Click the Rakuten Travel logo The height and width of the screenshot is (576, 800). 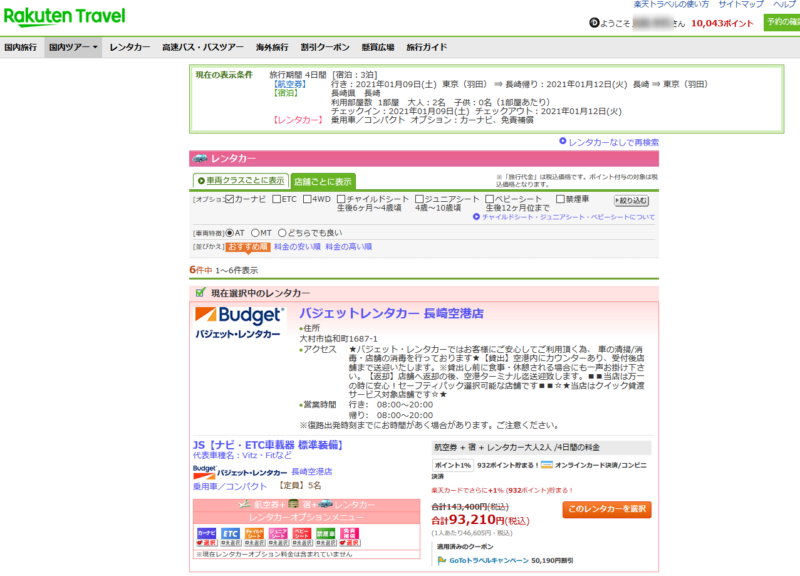pyautogui.click(x=64, y=16)
